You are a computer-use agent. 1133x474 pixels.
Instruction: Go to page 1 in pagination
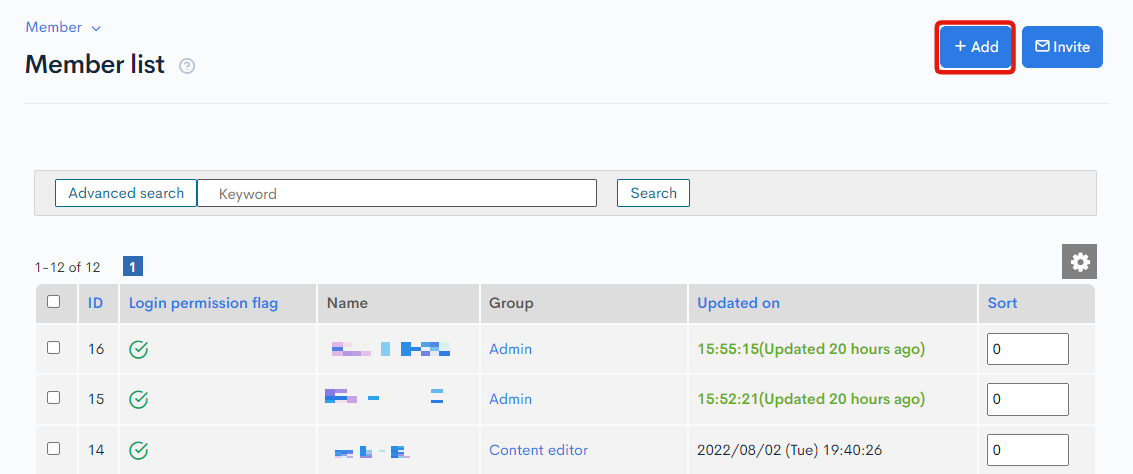point(133,267)
